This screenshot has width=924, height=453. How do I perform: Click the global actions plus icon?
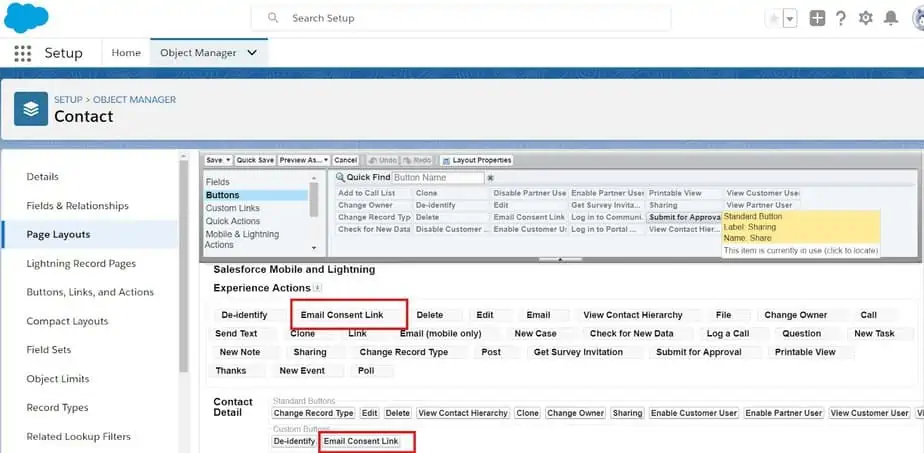817,18
